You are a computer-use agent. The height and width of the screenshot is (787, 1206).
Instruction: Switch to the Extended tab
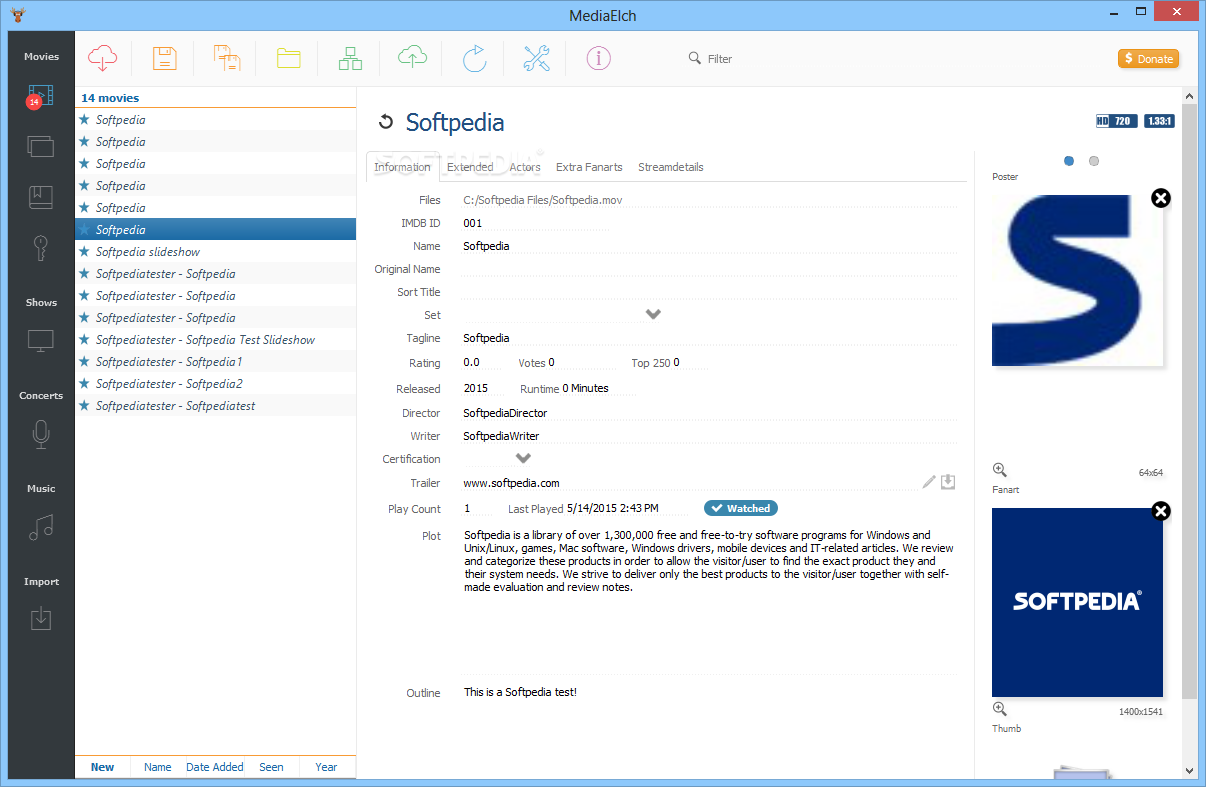point(470,167)
